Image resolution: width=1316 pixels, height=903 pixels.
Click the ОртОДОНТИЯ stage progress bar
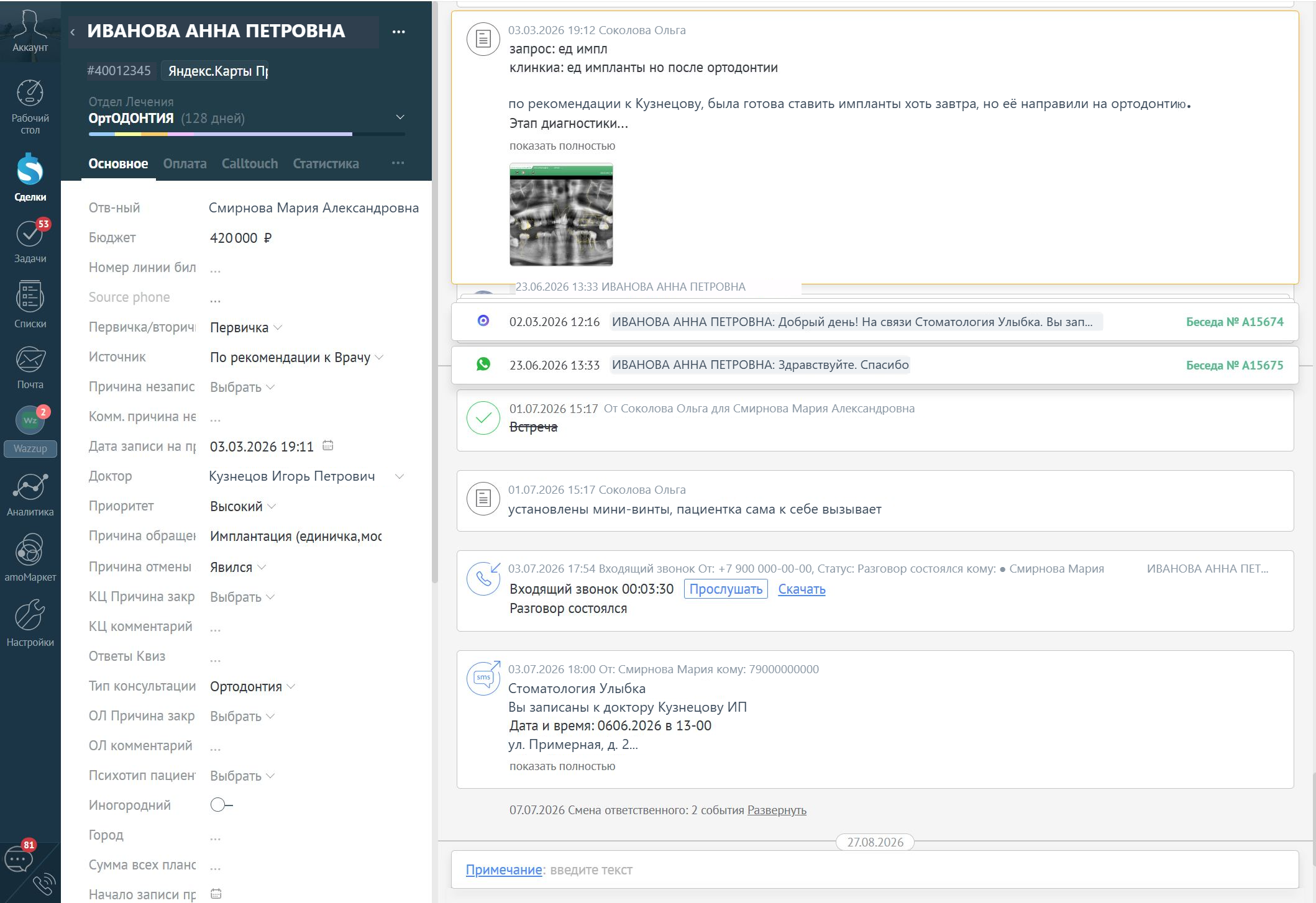247,134
